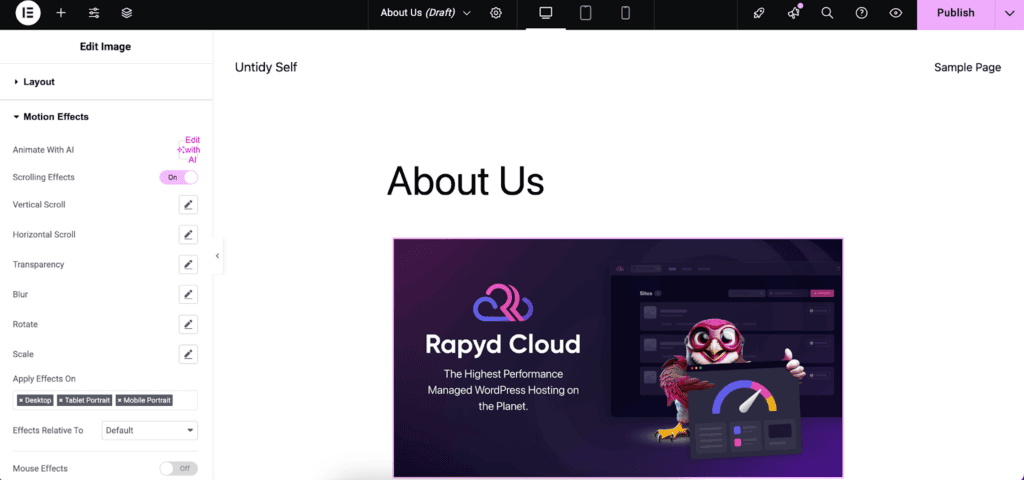This screenshot has width=1024, height=480.
Task: Collapse the editor panel with arrow
Action: tap(217, 256)
